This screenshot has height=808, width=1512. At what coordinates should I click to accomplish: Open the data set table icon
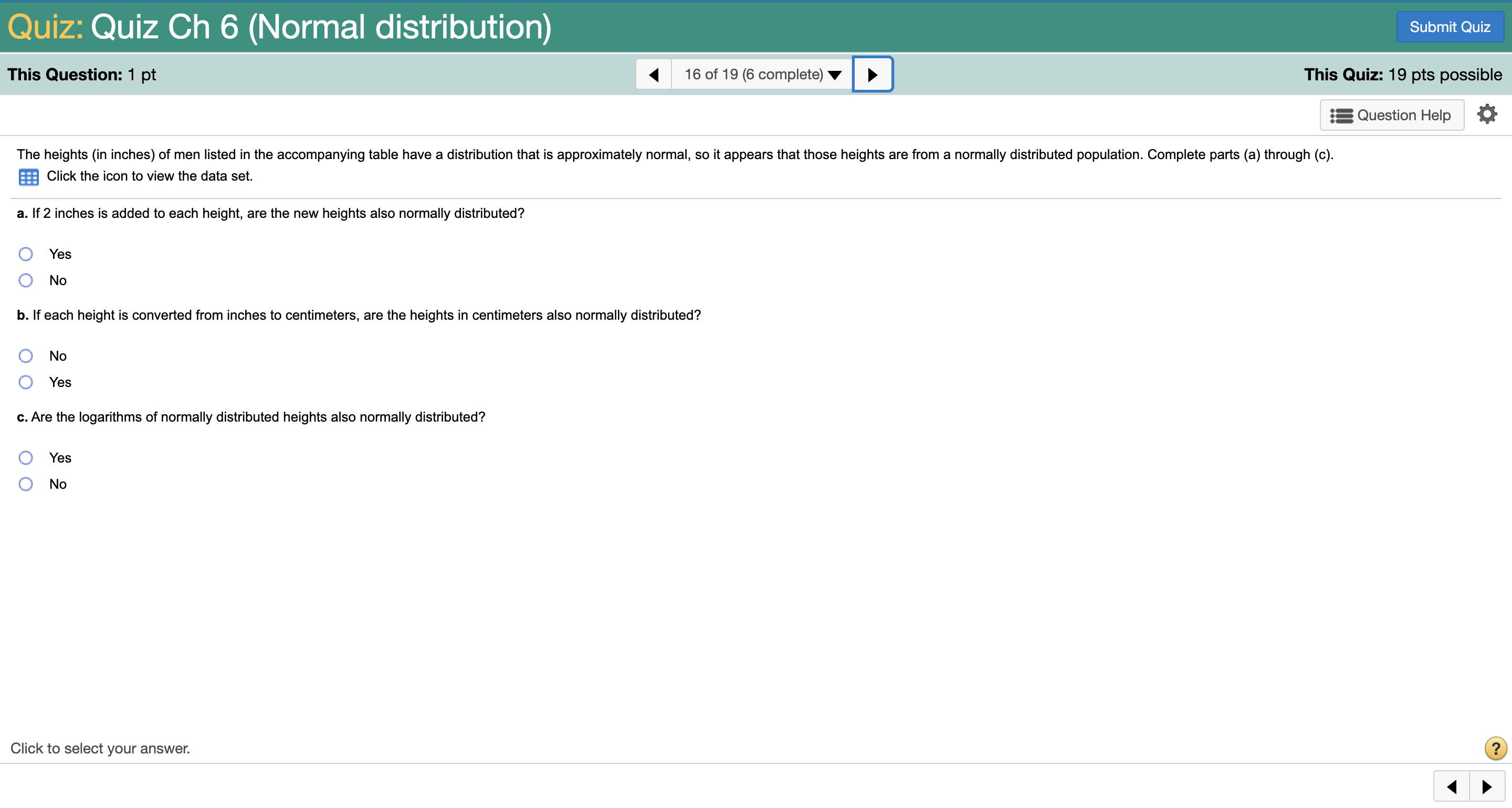click(x=28, y=176)
